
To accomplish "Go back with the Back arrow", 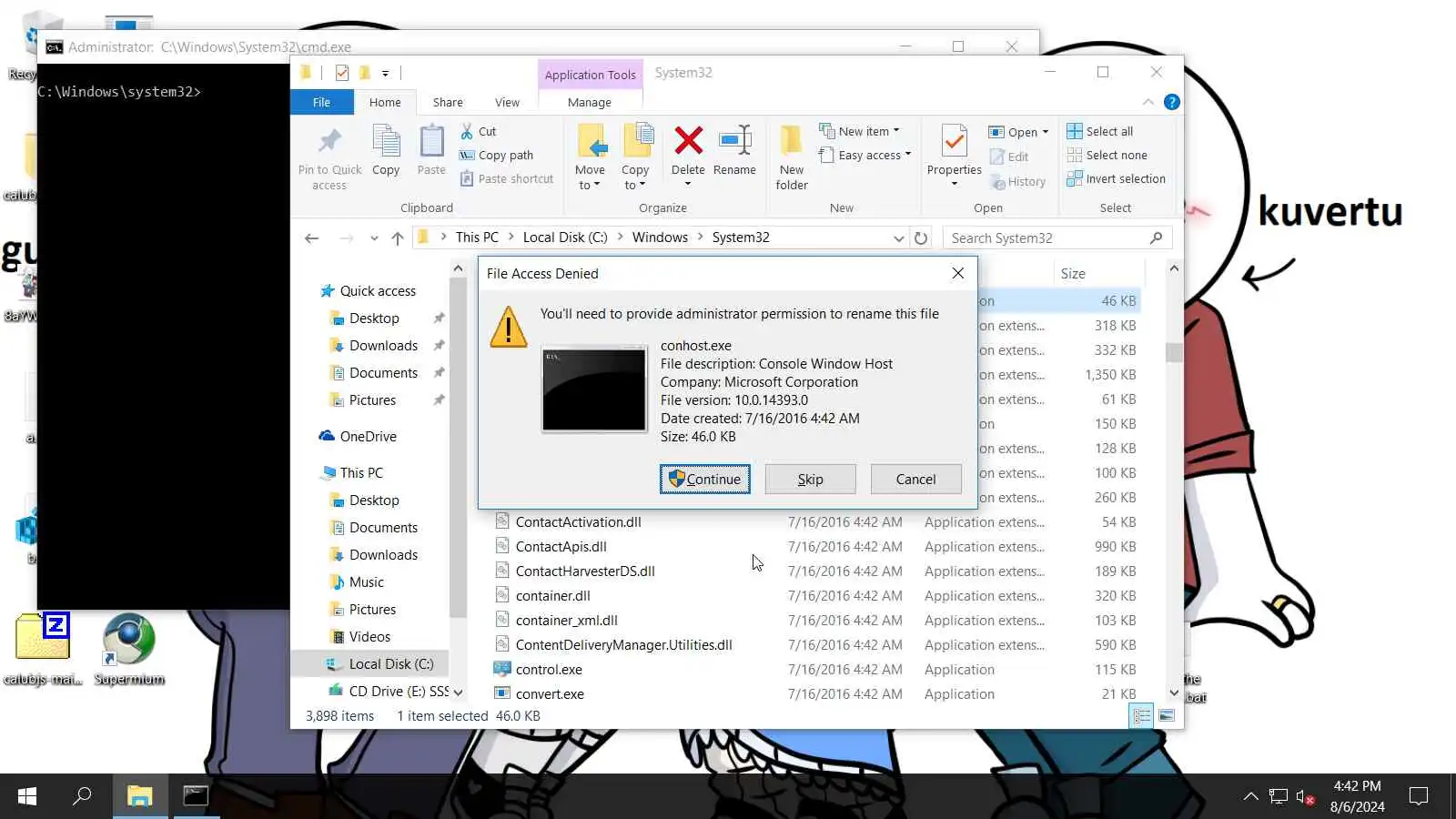I will tap(312, 238).
